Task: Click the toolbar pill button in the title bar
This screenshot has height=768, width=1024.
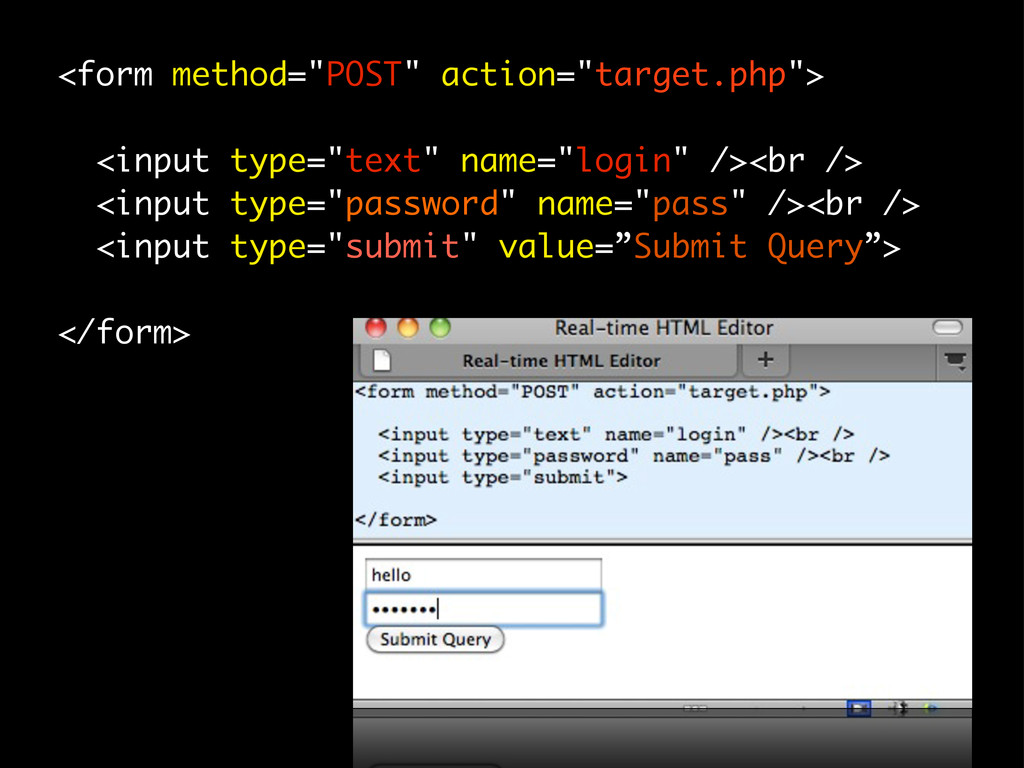Action: click(x=947, y=328)
